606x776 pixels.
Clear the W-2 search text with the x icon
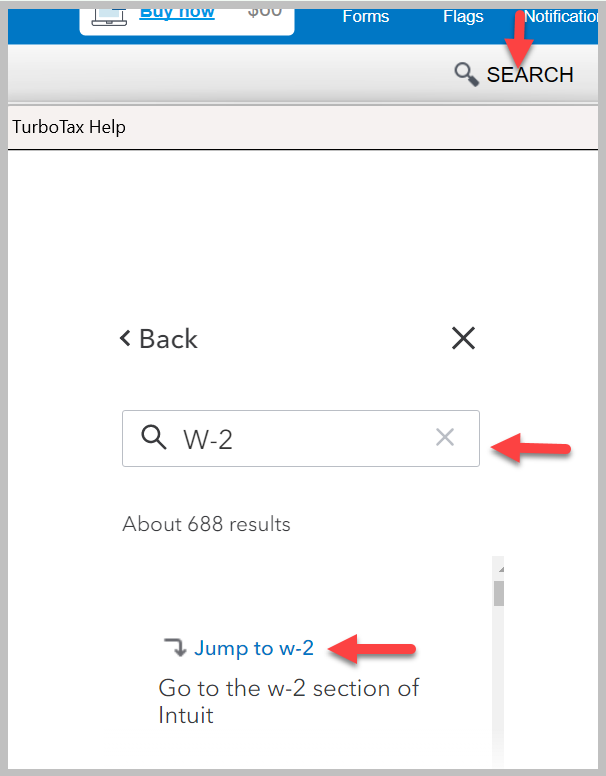pos(445,437)
